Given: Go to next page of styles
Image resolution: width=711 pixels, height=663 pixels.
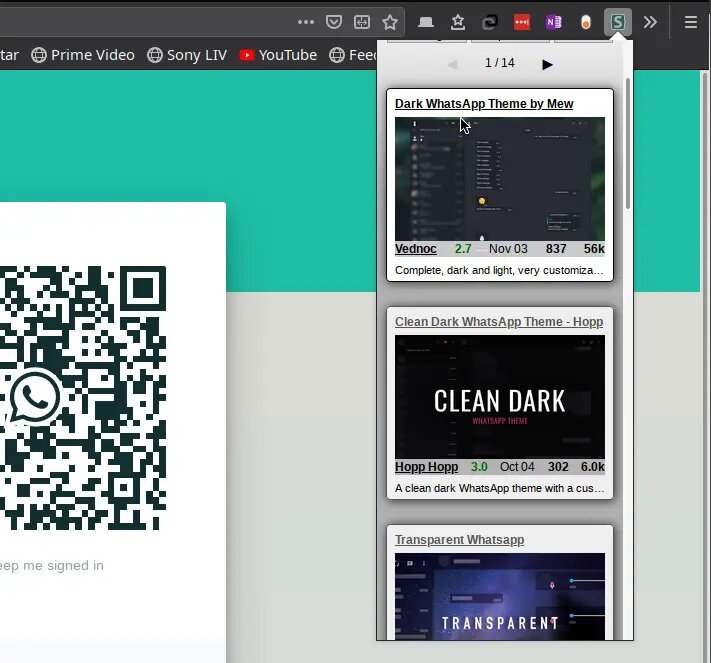Looking at the screenshot, I should [547, 64].
